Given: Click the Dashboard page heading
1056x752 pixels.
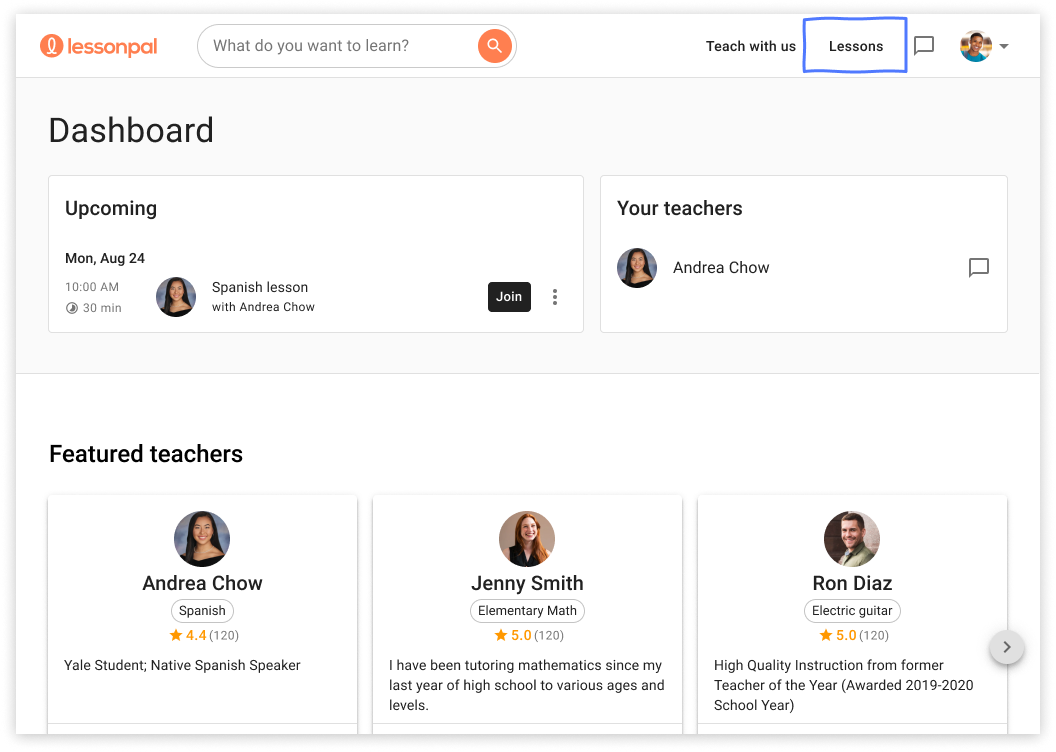Looking at the screenshot, I should point(131,130).
